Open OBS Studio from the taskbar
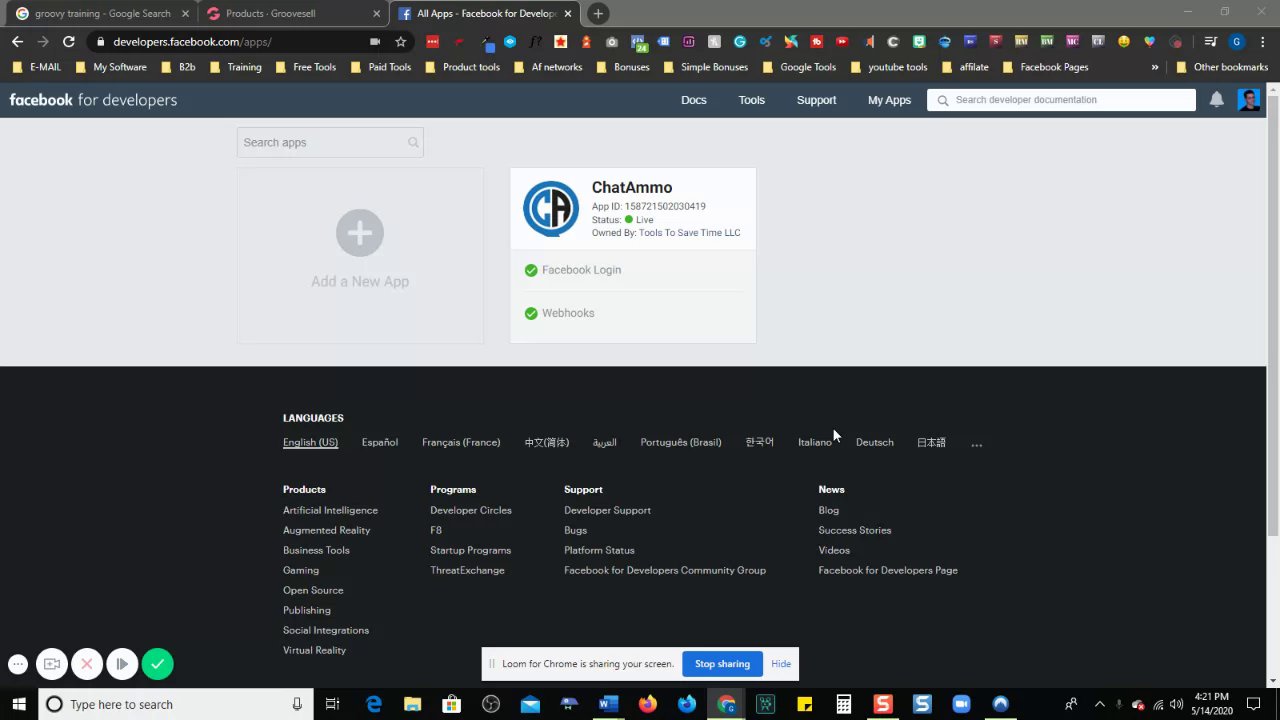Screen dimensions: 1280x720 (491, 704)
